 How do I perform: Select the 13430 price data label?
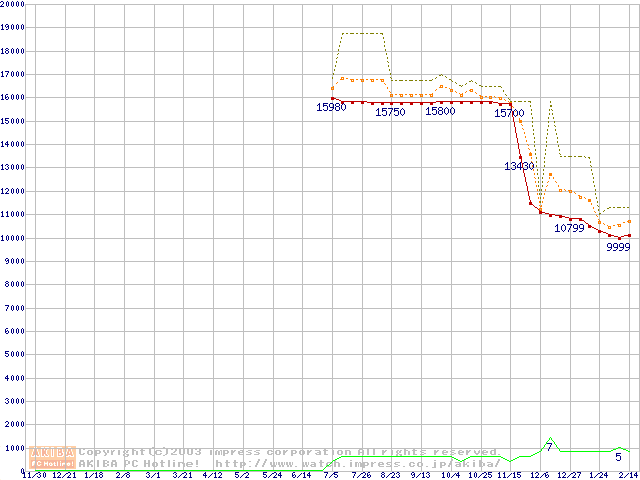pos(519,166)
